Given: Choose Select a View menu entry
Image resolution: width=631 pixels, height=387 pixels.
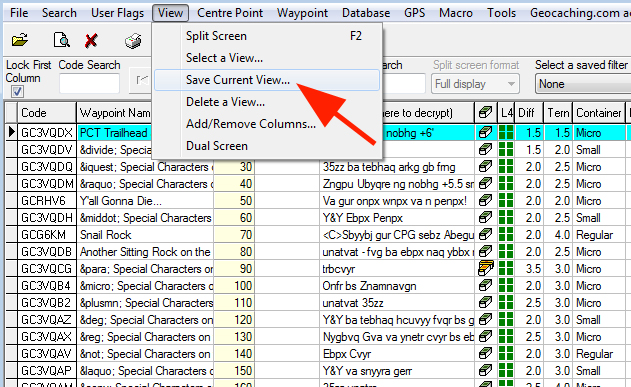Looking at the screenshot, I should pyautogui.click(x=267, y=58).
